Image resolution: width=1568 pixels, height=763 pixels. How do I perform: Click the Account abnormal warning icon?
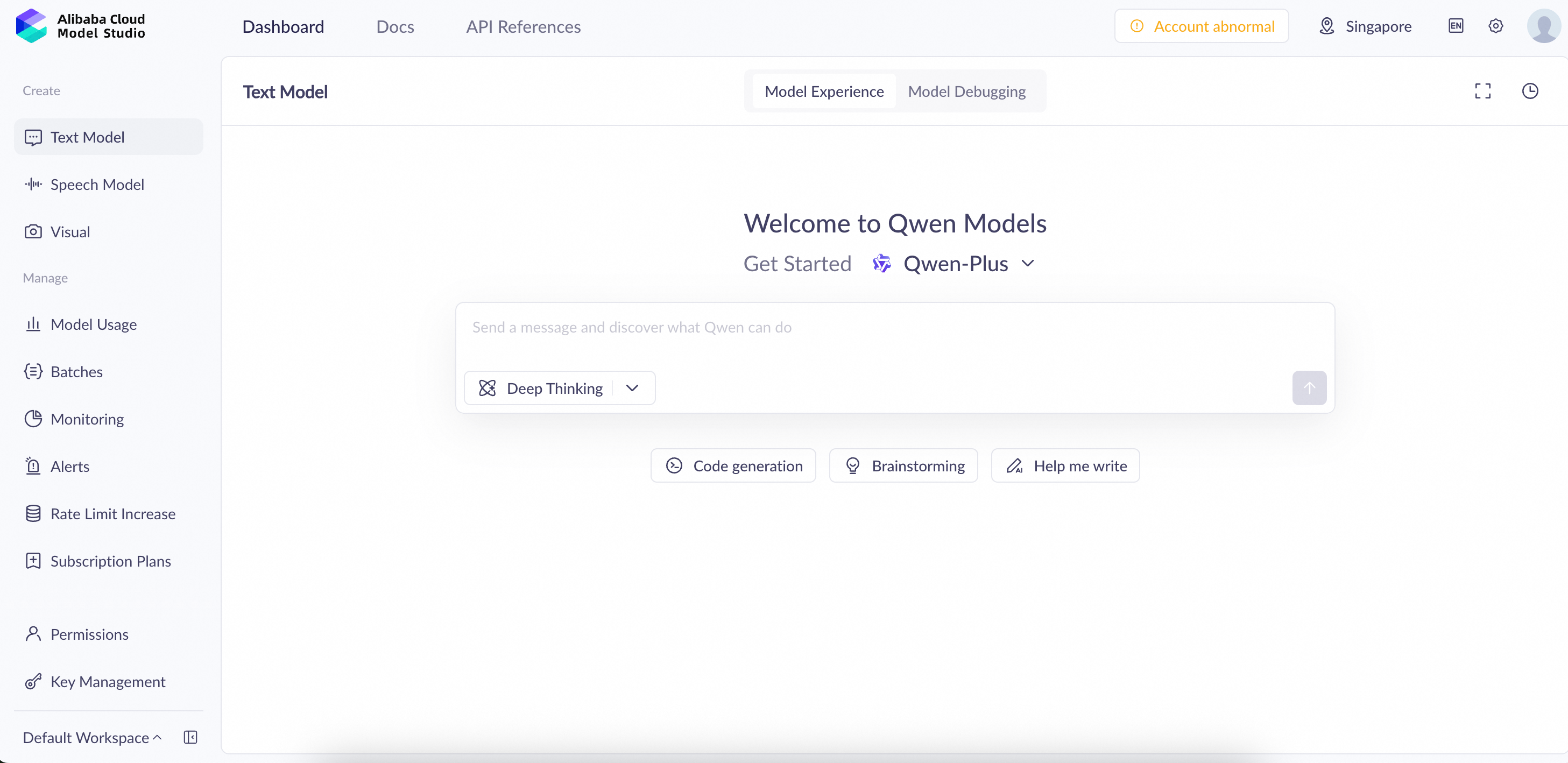[x=1136, y=26]
